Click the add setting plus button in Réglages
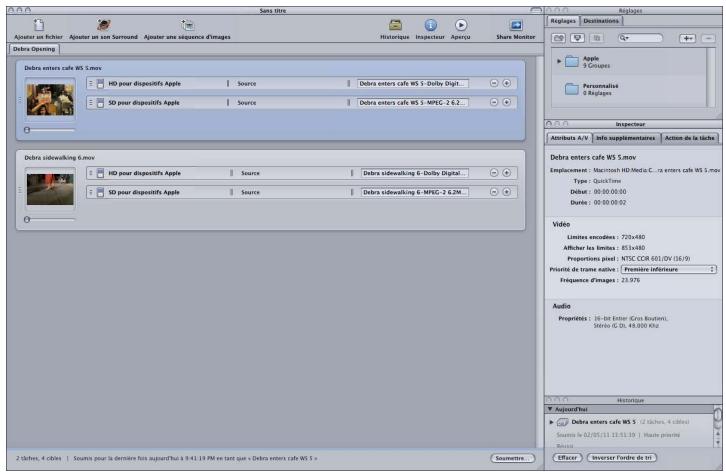Image resolution: width=726 pixels, height=474 pixels. pos(687,36)
